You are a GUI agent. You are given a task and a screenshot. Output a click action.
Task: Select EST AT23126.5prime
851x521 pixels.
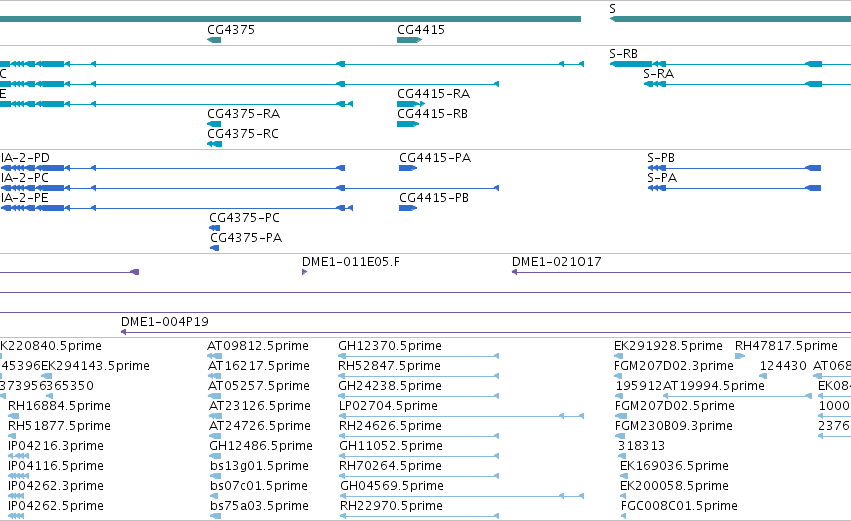(x=259, y=406)
